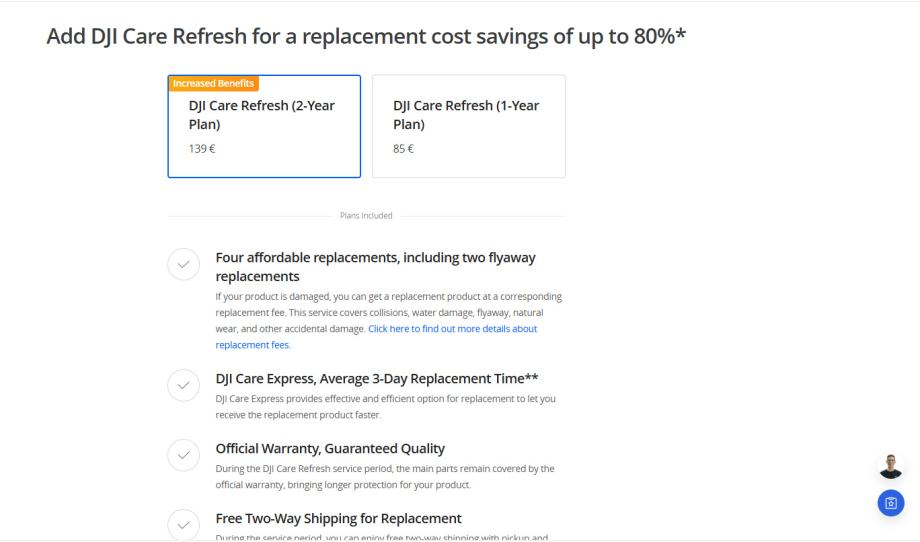Click the DJI Care Express description paragraph
920x542 pixels.
click(385, 406)
